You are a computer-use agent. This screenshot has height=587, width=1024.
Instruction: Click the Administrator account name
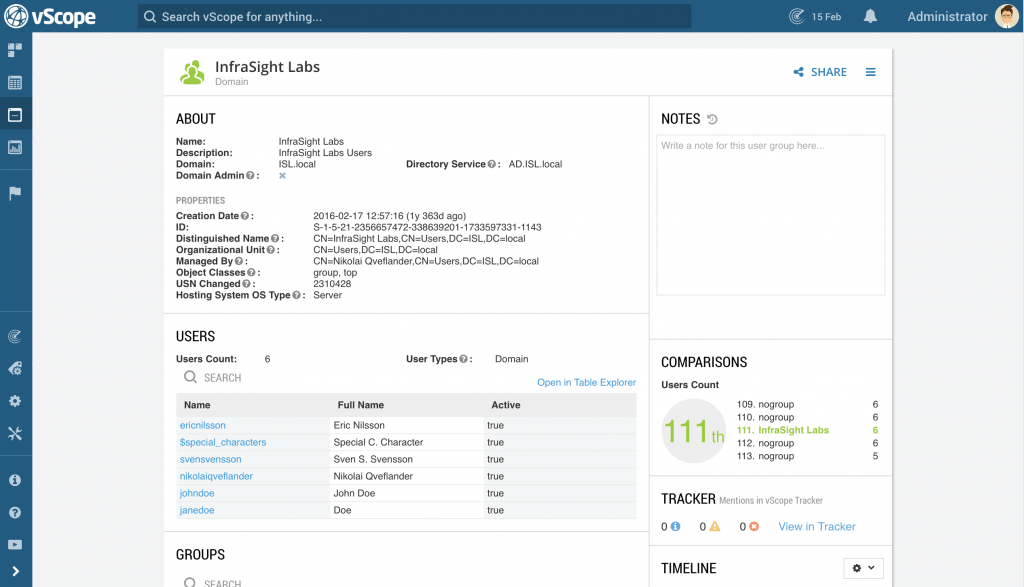click(947, 16)
